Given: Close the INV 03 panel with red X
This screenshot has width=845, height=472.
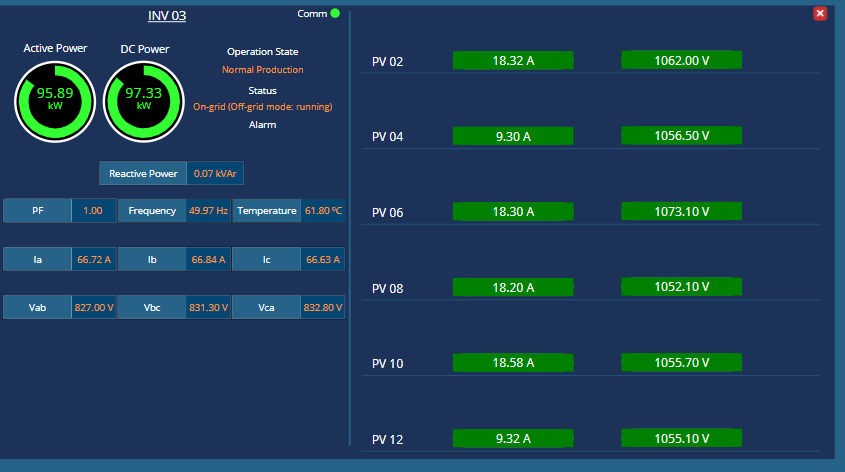Looking at the screenshot, I should coord(820,13).
